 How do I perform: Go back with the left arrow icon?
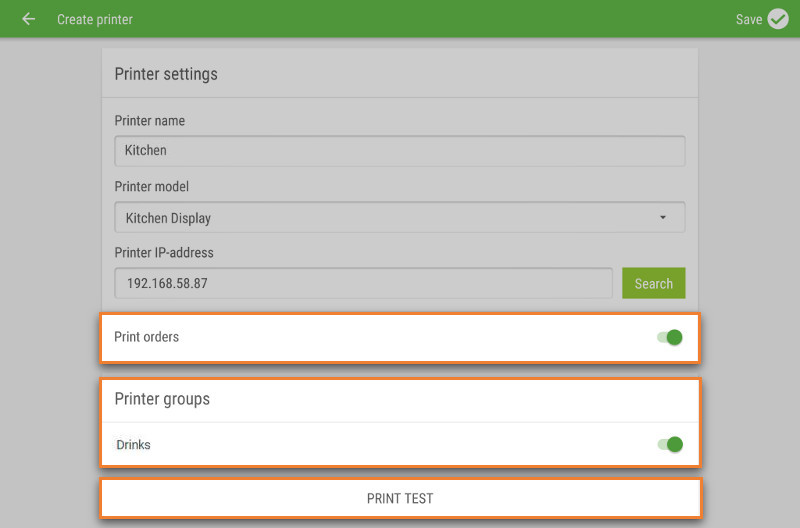pos(29,19)
